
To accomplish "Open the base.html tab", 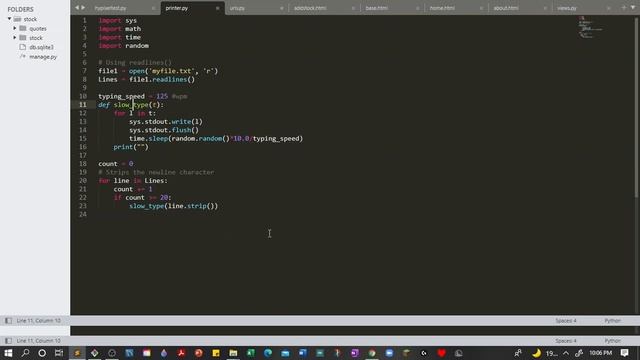I will click(x=376, y=8).
